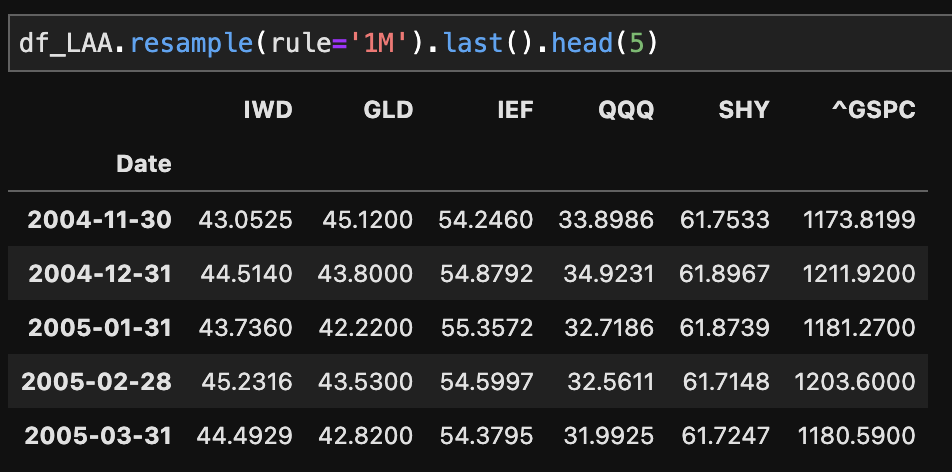The height and width of the screenshot is (472, 952).
Task: Click the GLD value 42.2200
Action: pyautogui.click(x=366, y=328)
